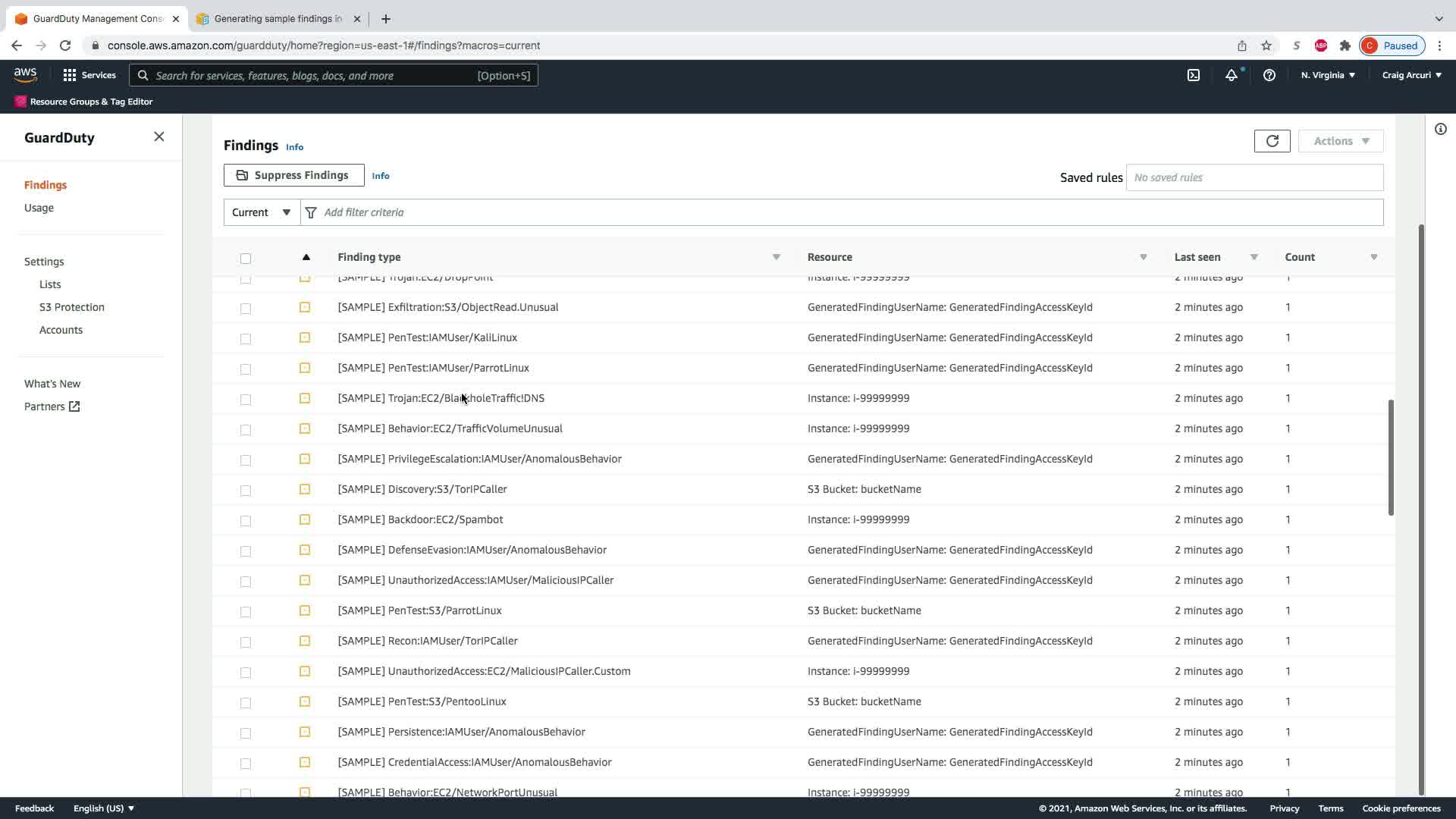Screen dimensions: 1456x819
Task: Open the info panel icon on right edge
Action: pos(1440,129)
